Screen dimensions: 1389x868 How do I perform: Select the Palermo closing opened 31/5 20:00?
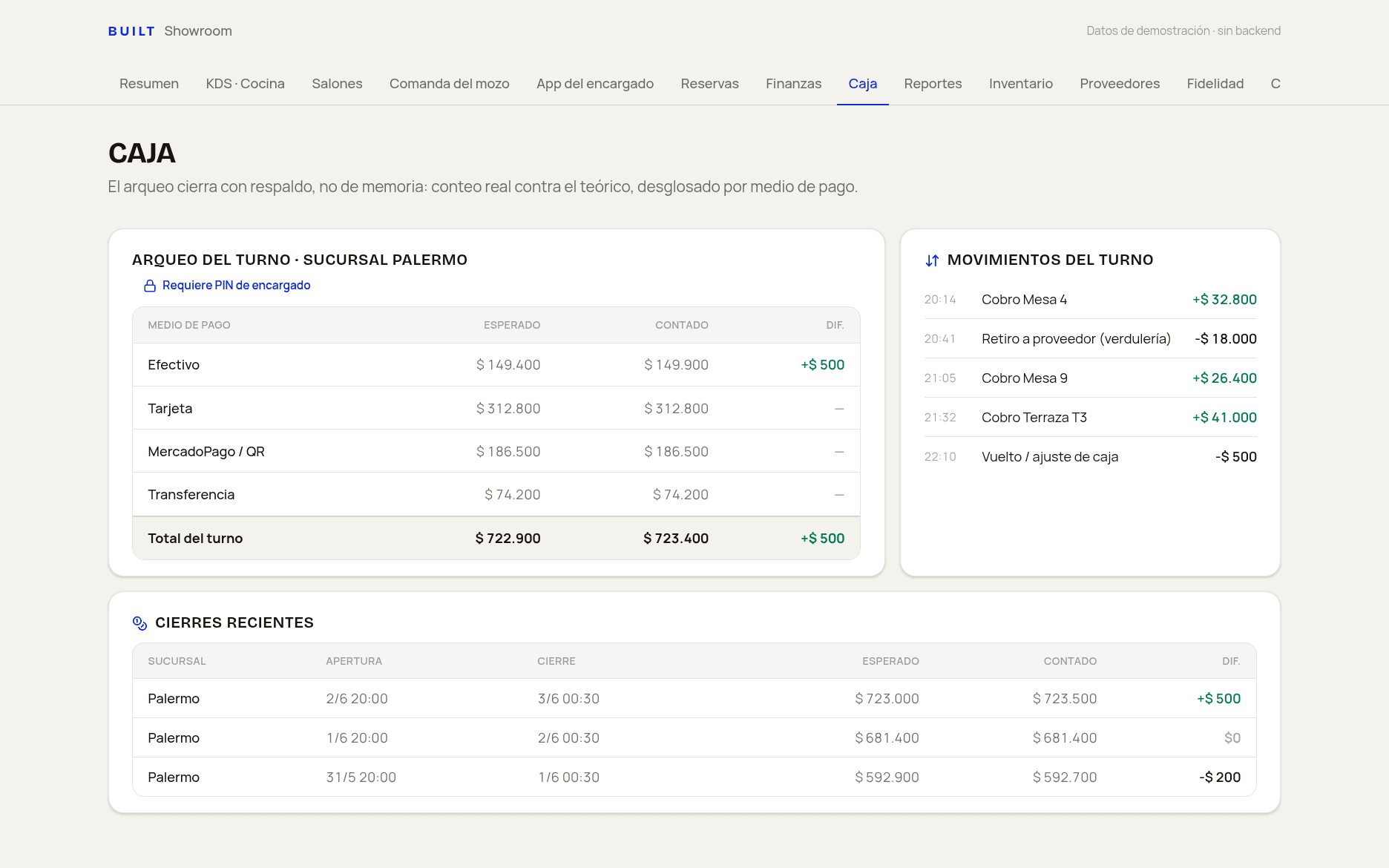coord(694,777)
